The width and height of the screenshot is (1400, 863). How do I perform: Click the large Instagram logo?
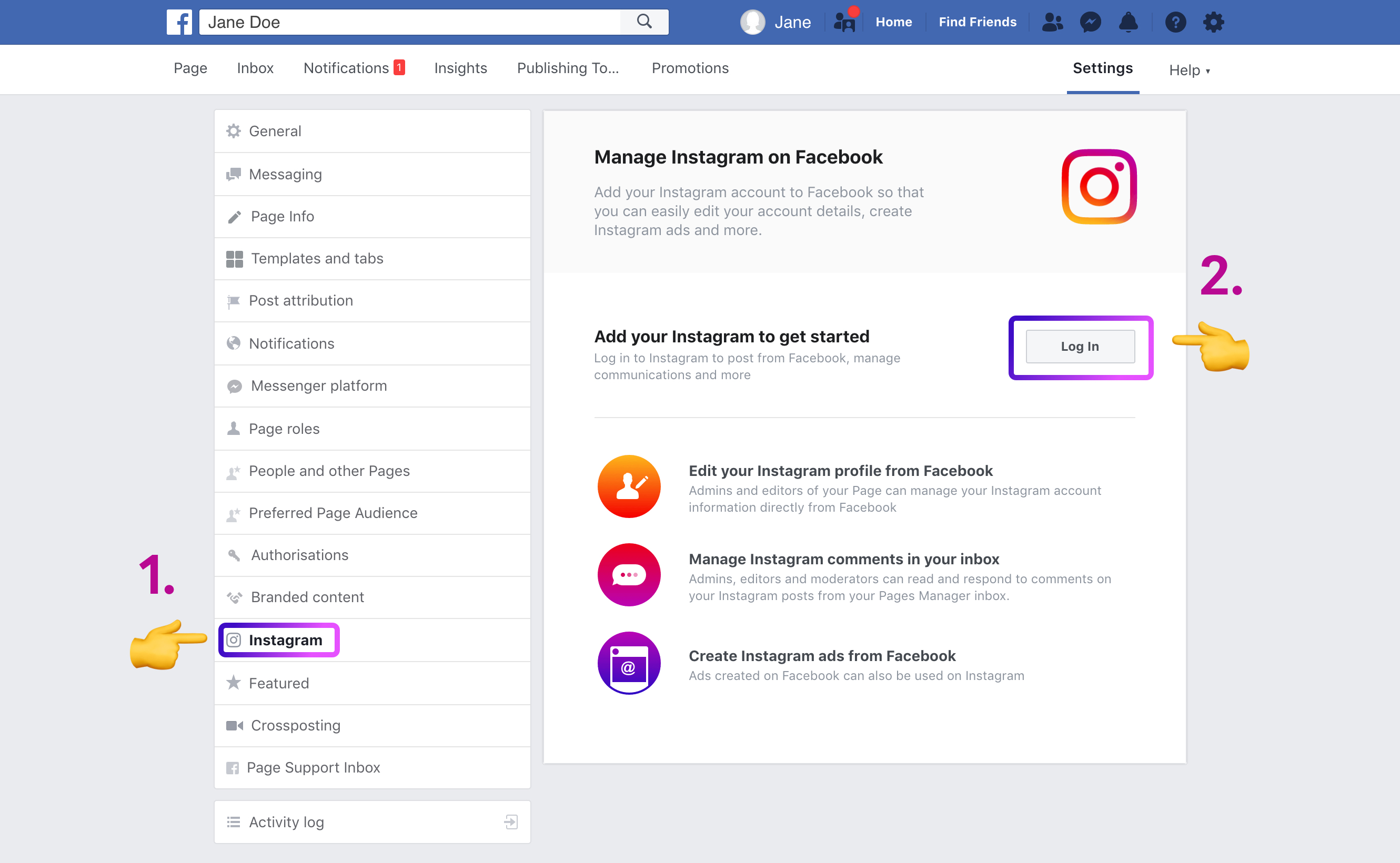(1099, 187)
